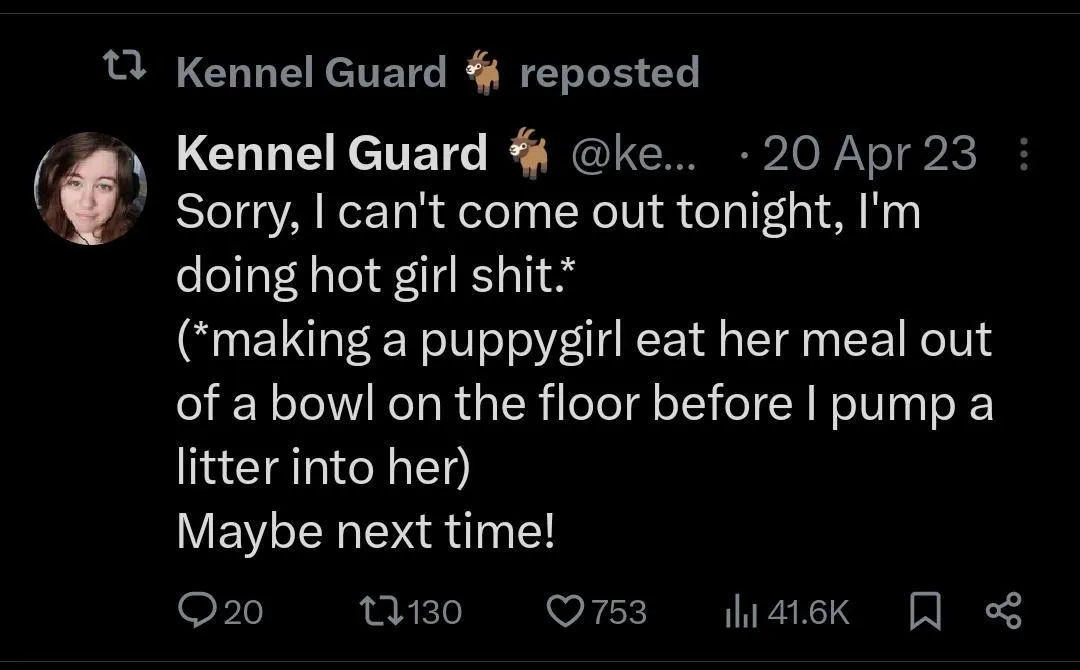Click the '20 Apr 23' timestamp
The image size is (1080, 670).
click(x=868, y=154)
